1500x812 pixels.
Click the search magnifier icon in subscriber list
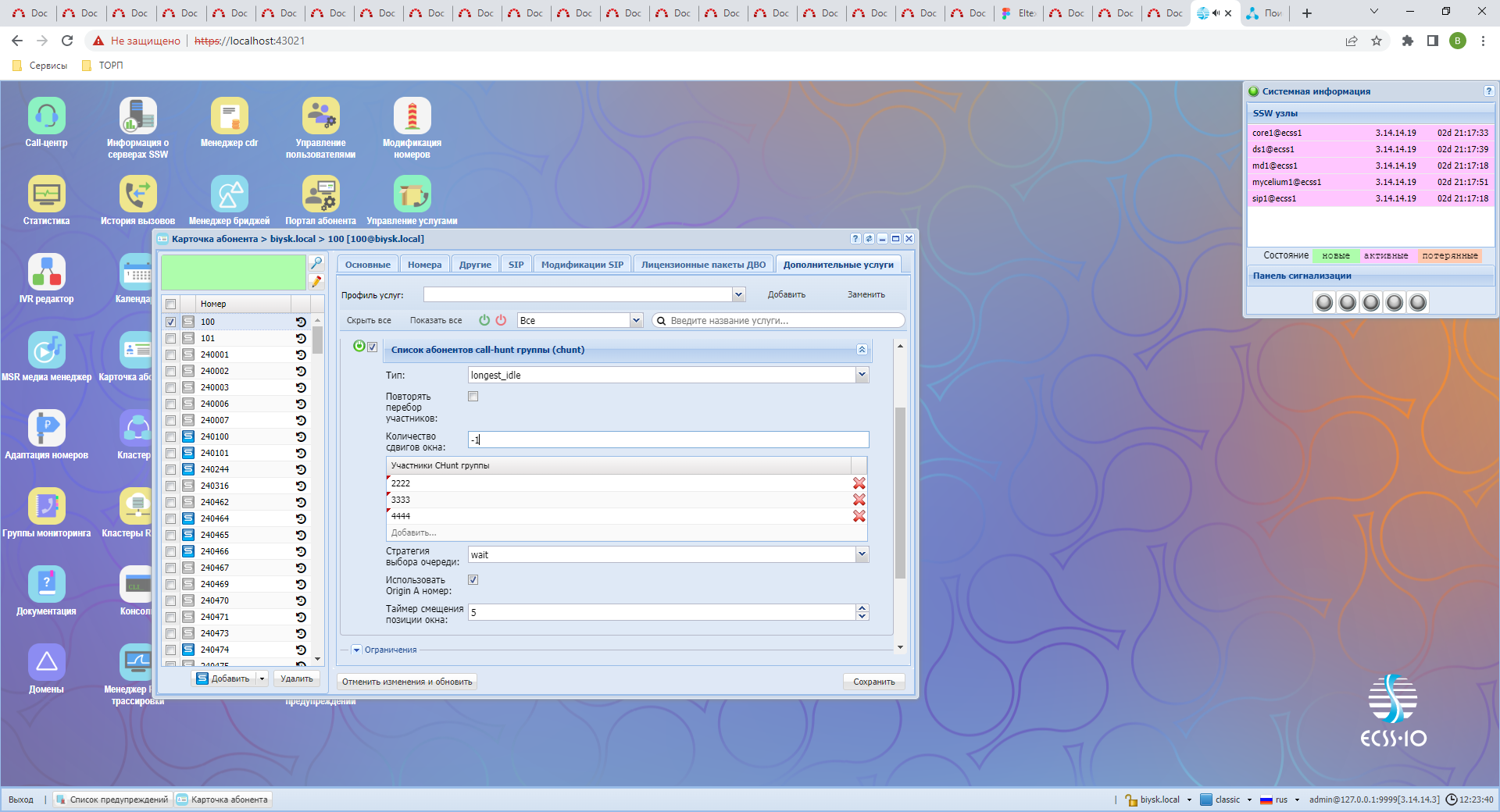(316, 263)
